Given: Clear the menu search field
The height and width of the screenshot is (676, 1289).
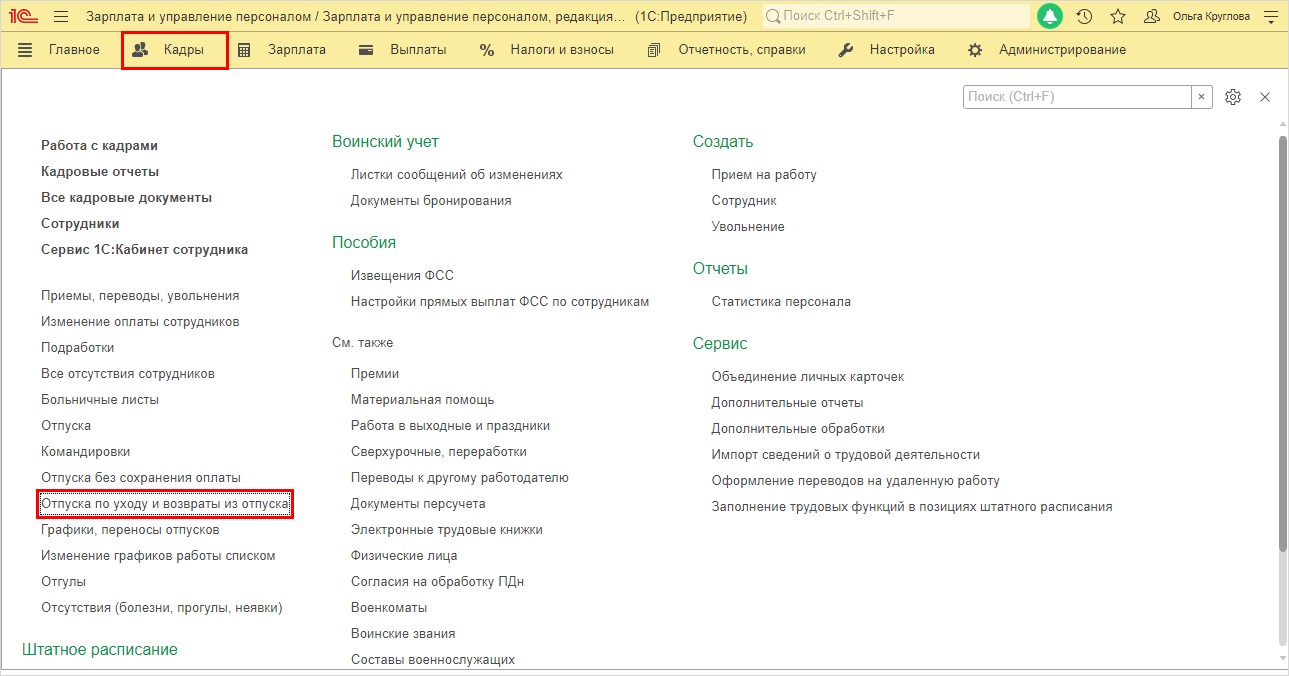Looking at the screenshot, I should [1202, 97].
